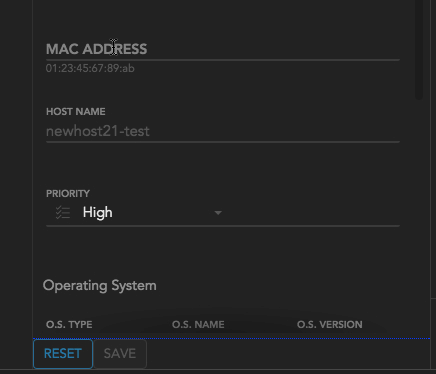Viewport: 436px width, 374px height.
Task: Click the SAVE button
Action: click(120, 354)
